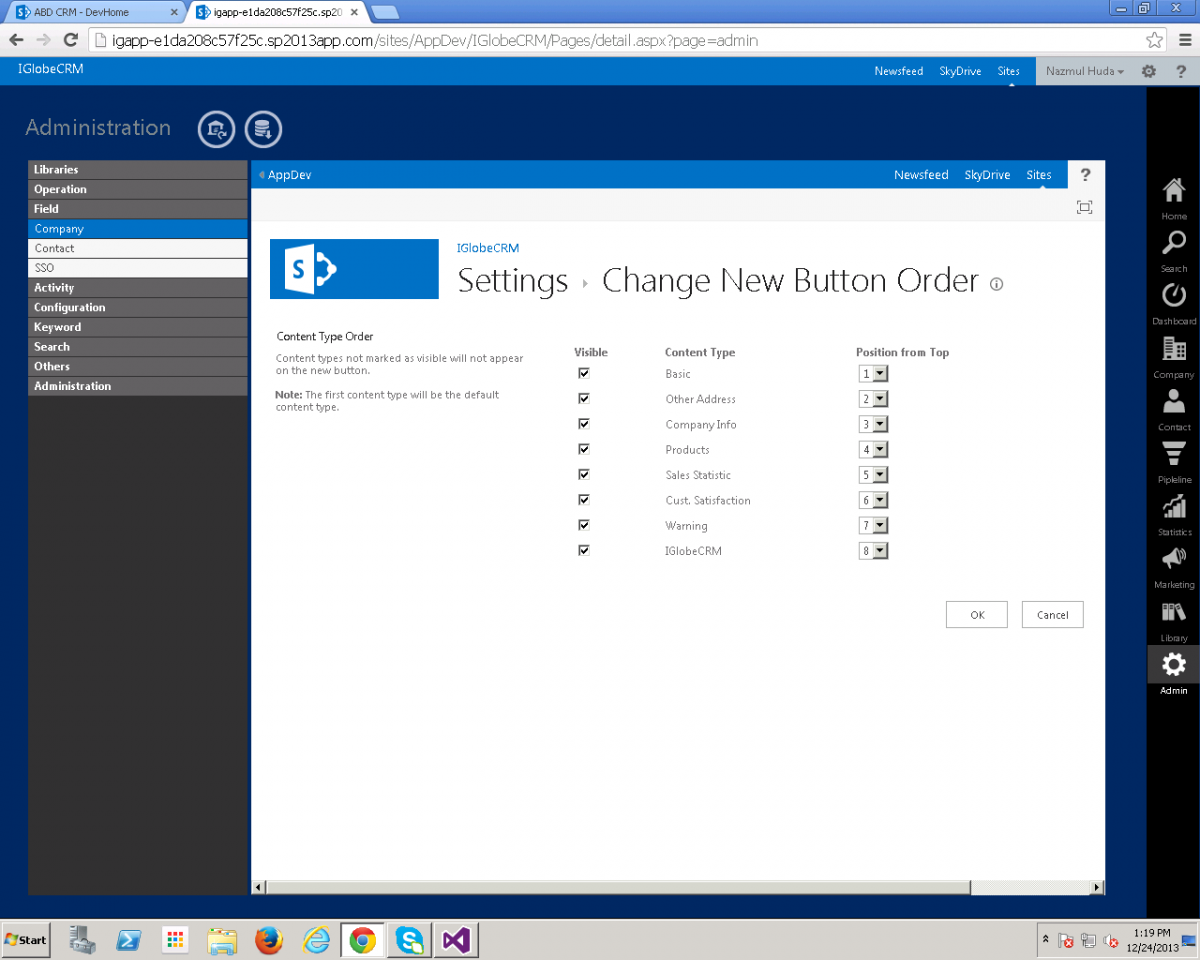The height and width of the screenshot is (960, 1200).
Task: Open position dropdown for IGlobeCRM
Action: pyautogui.click(x=873, y=551)
